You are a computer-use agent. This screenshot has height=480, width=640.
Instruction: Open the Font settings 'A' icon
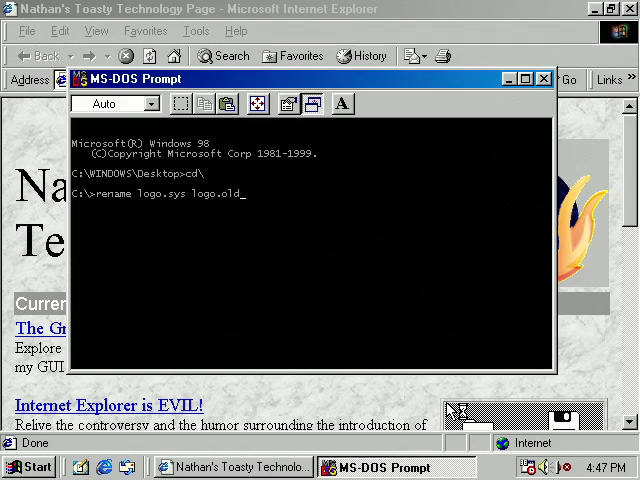pyautogui.click(x=342, y=104)
